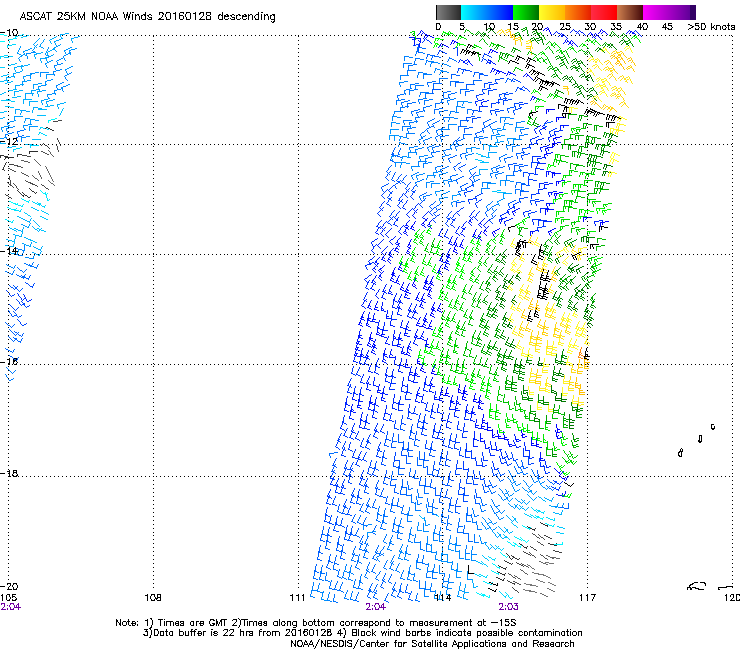Image resolution: width=740 pixels, height=650 pixels.
Task: Click the note line 'Times are GMT'
Action: 193,623
